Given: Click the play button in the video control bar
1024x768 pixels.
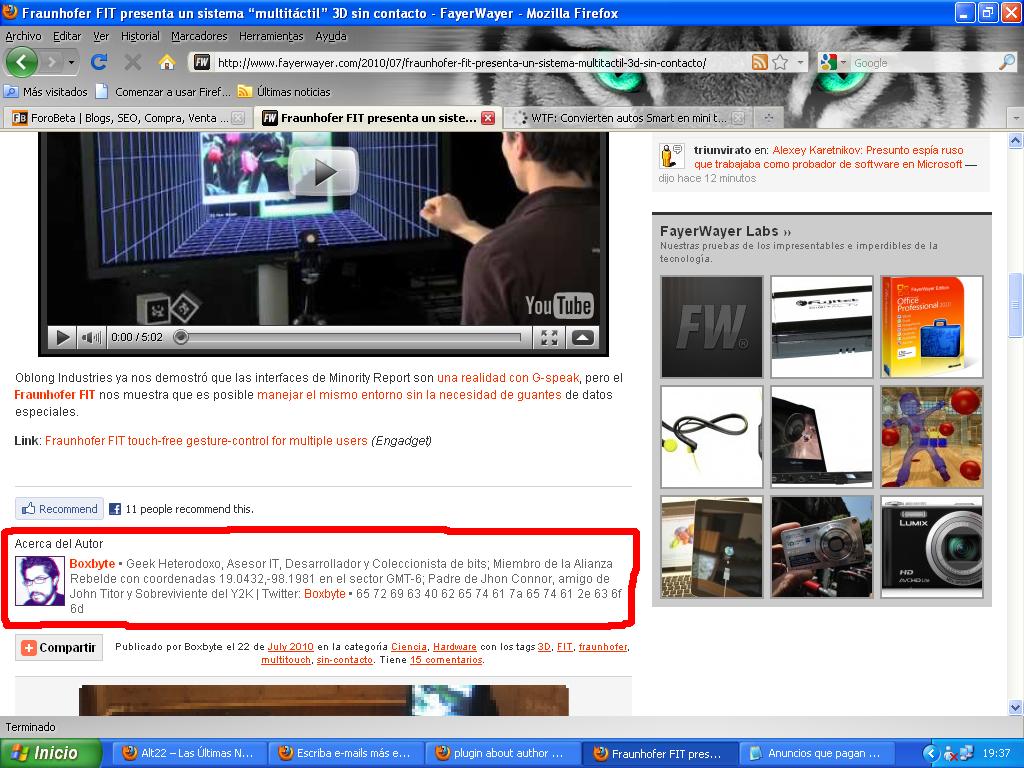Looking at the screenshot, I should coord(63,337).
